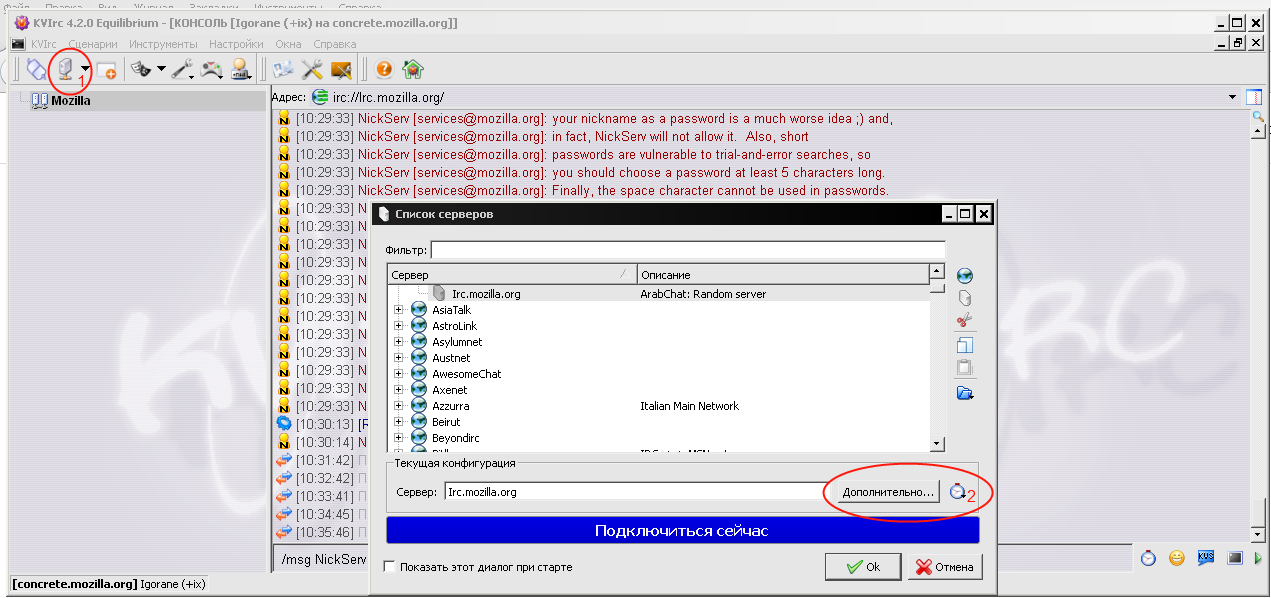The image size is (1271, 598).
Task: Click the orange question mark help icon
Action: coord(384,69)
